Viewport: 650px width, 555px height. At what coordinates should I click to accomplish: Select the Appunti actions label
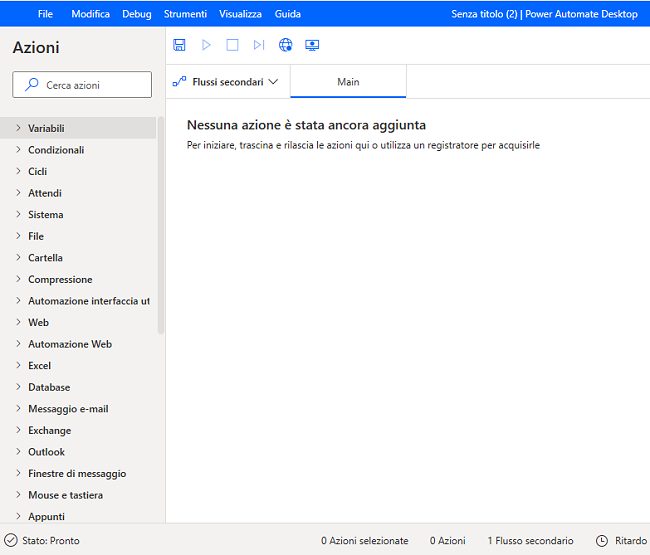(46, 516)
